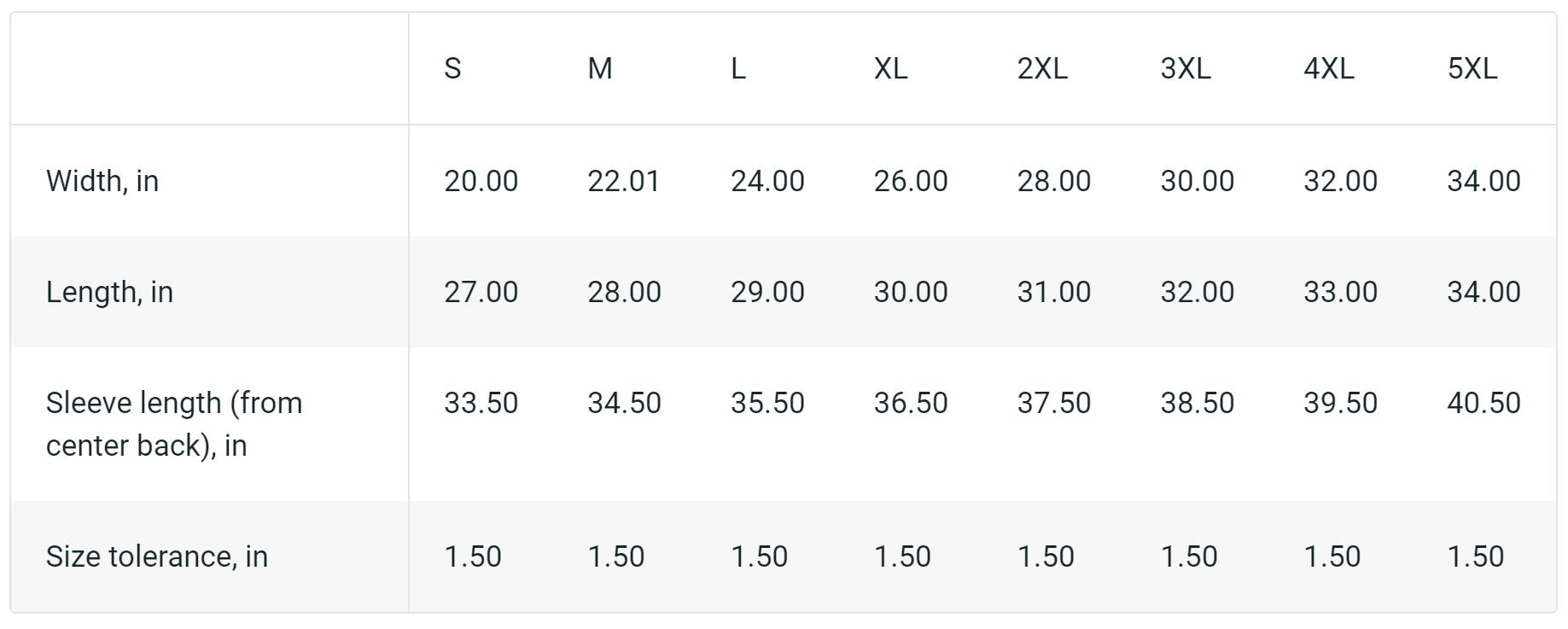
Task: Click the L size column header
Action: pyautogui.click(x=738, y=68)
